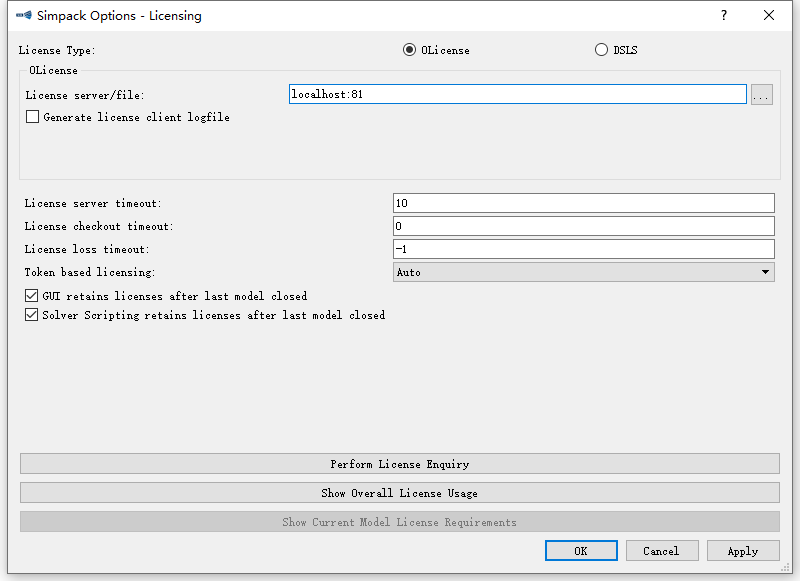Click the License Type label text

point(57,50)
